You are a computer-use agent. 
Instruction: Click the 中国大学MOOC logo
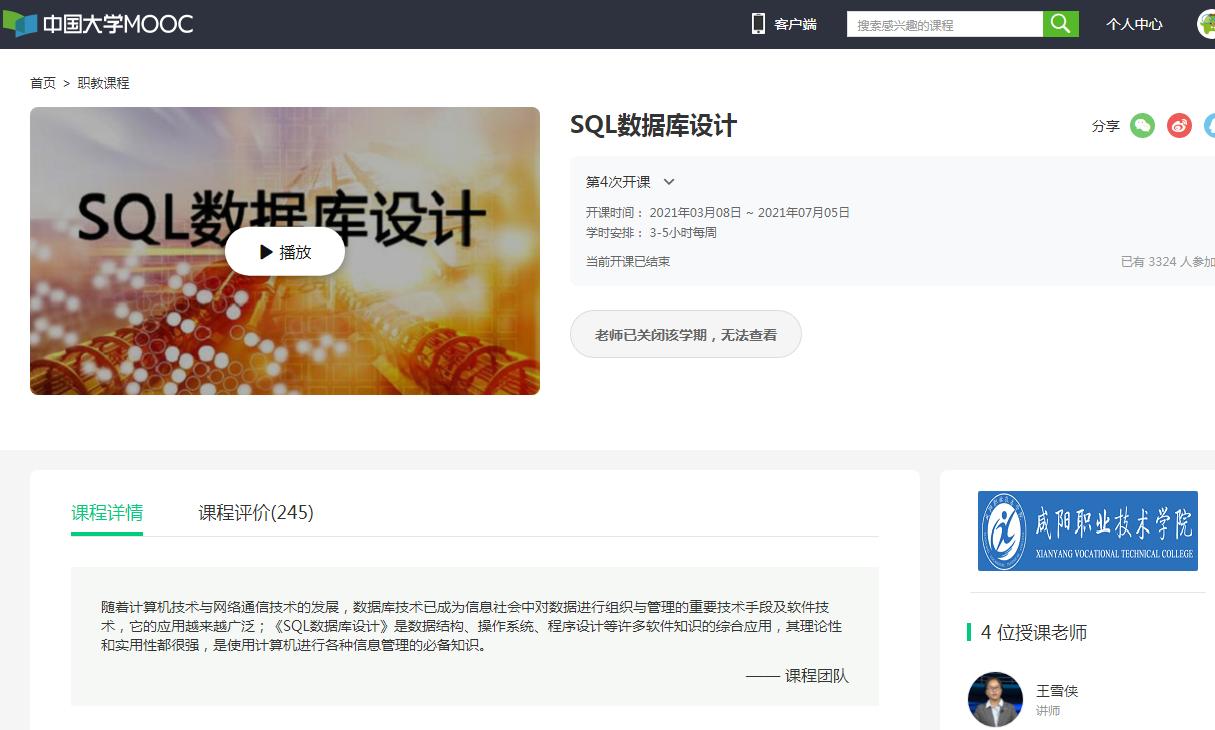(x=98, y=24)
